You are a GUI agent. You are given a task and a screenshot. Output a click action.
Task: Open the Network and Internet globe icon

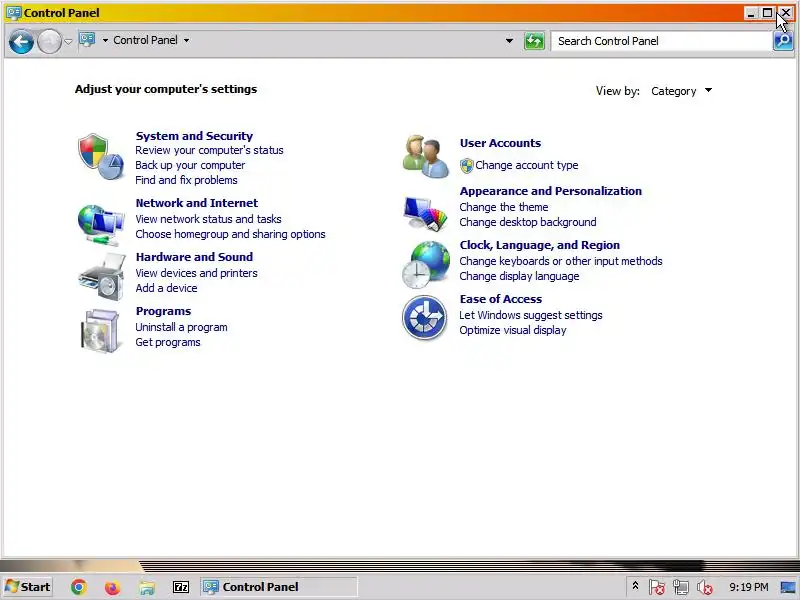(101, 224)
